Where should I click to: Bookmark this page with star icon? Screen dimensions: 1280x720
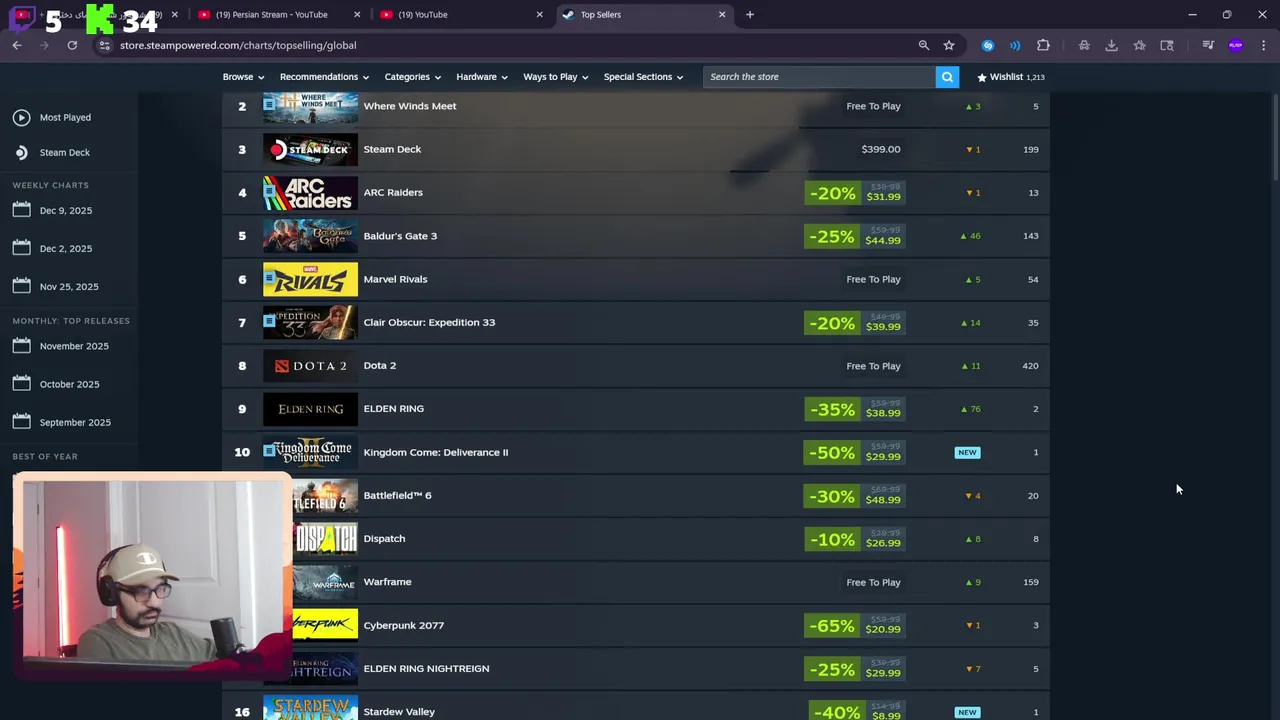[949, 45]
